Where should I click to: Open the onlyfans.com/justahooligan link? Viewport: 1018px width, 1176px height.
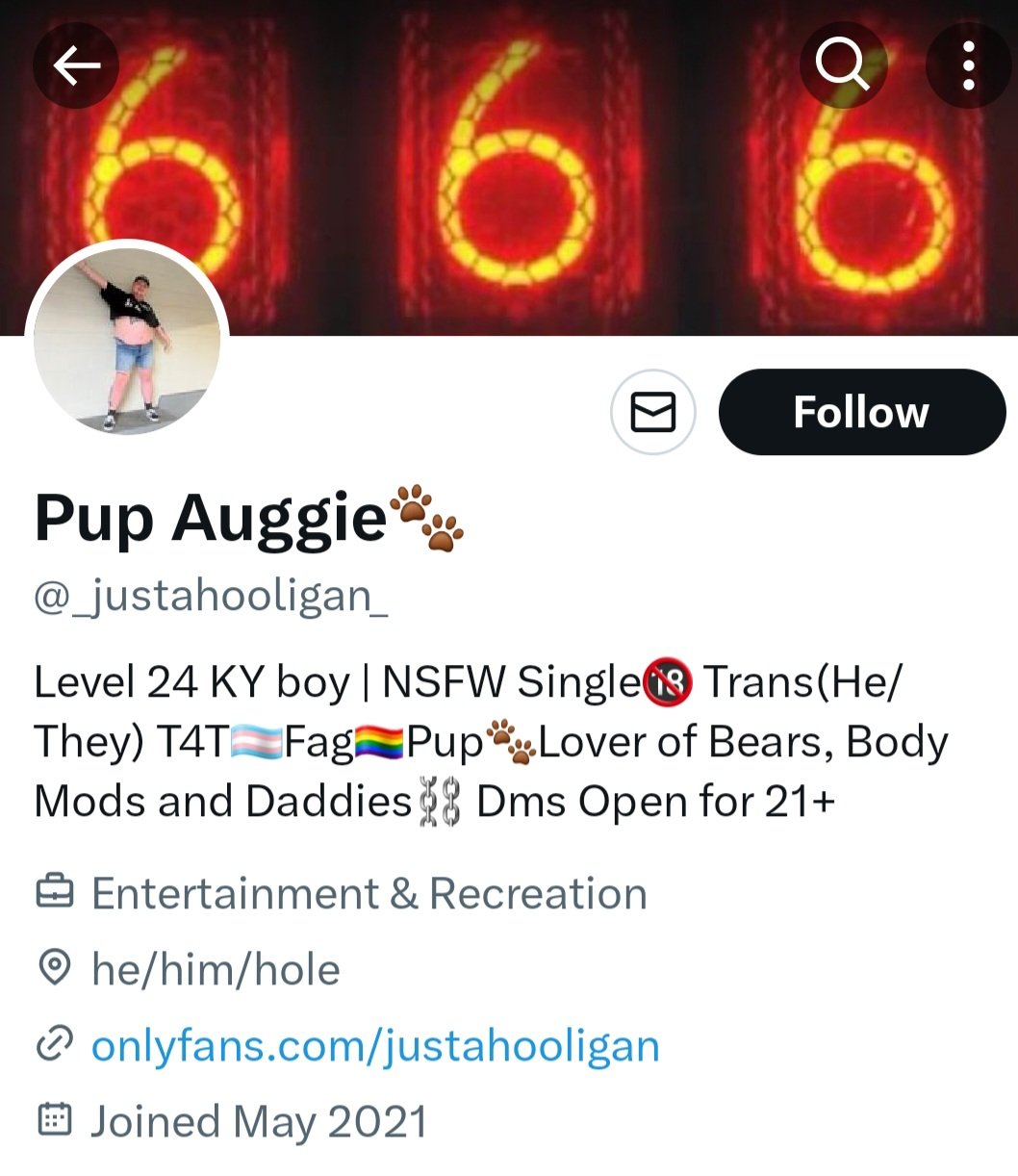pos(375,1045)
